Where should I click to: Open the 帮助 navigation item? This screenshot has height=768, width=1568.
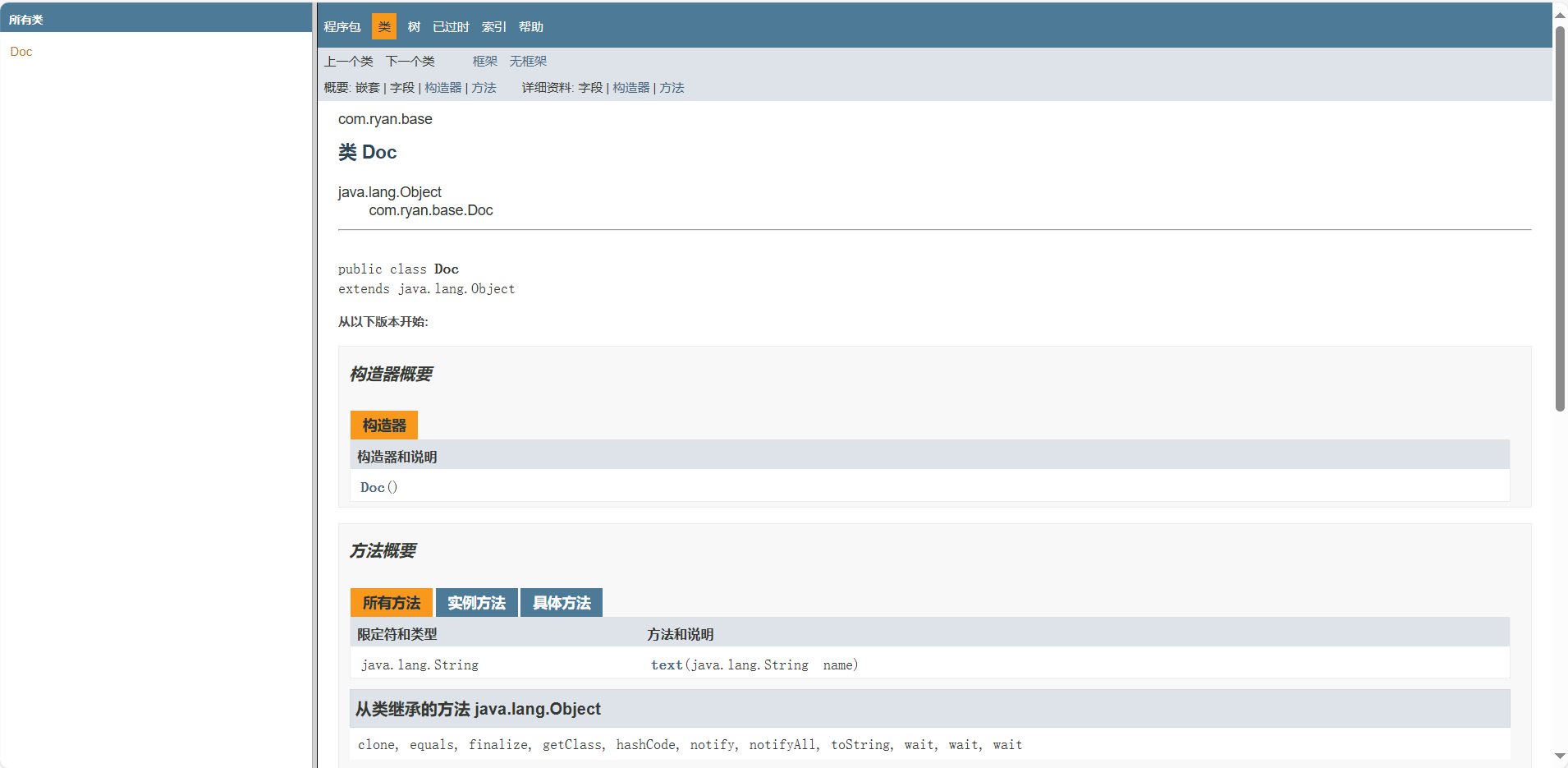point(531,27)
